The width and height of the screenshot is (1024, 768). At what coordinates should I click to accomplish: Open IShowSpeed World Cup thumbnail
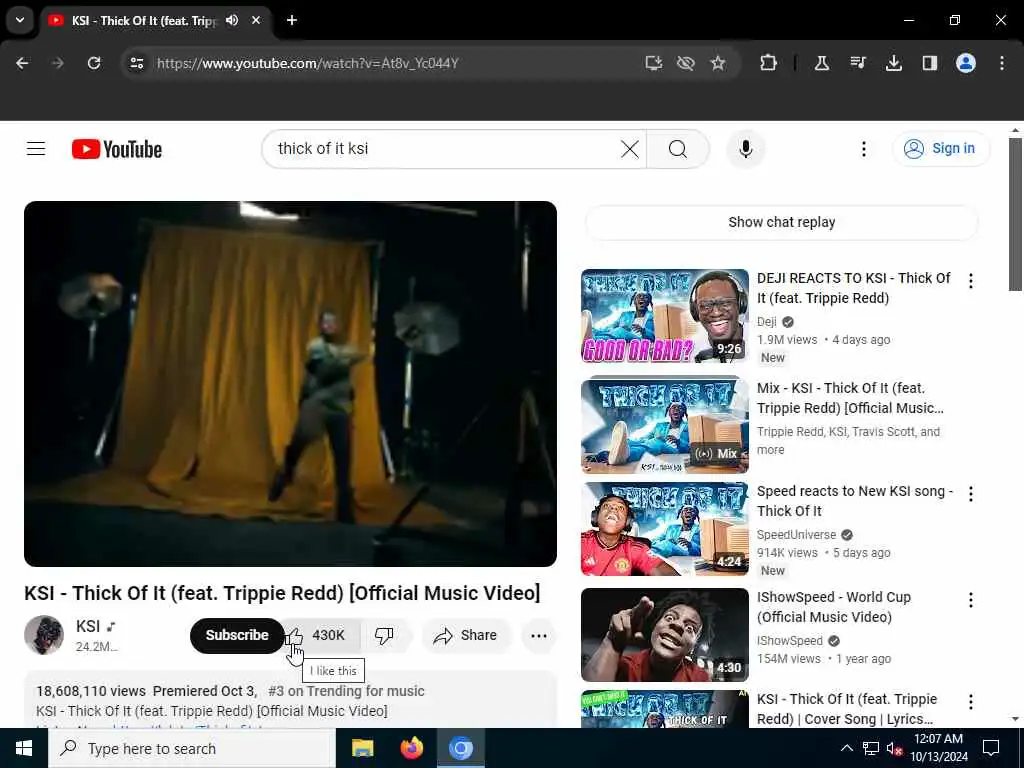click(x=665, y=635)
